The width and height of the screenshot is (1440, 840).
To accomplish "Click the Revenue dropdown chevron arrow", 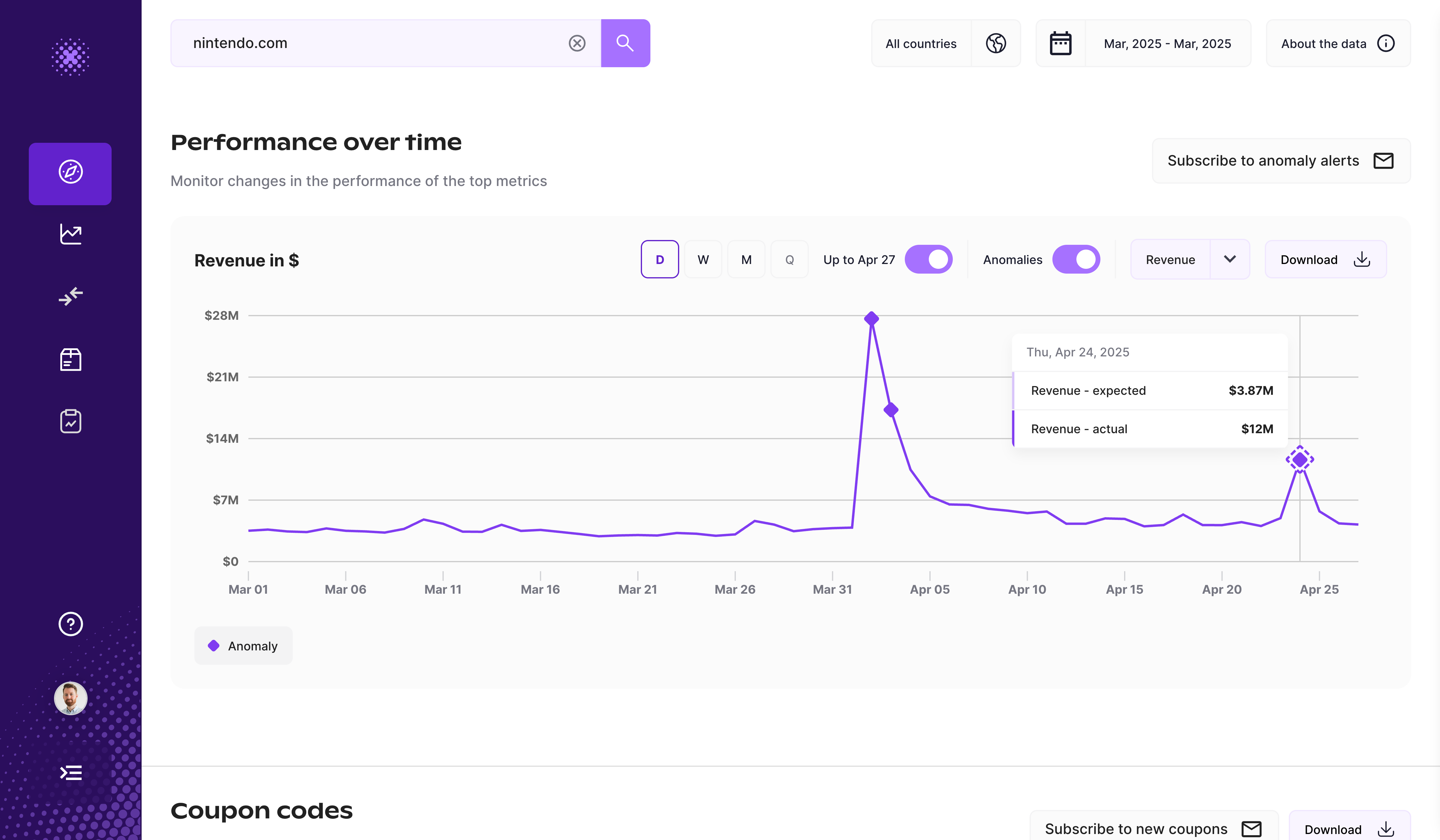I will [x=1230, y=259].
